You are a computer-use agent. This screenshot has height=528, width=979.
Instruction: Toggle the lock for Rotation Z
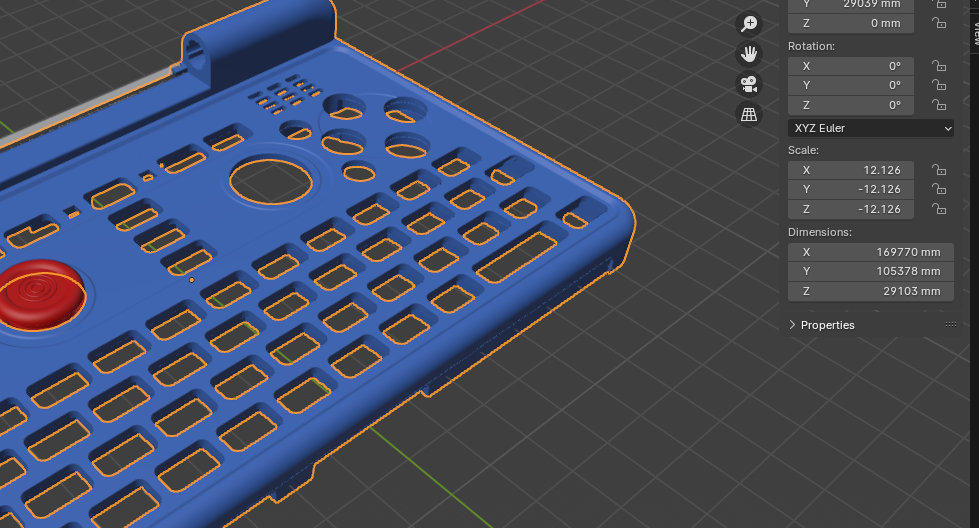point(938,106)
